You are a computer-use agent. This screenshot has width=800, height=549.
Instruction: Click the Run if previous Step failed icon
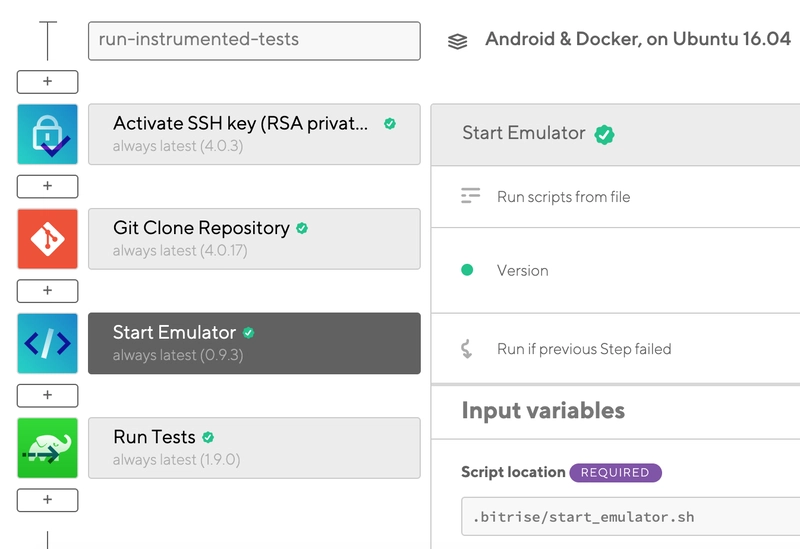467,349
